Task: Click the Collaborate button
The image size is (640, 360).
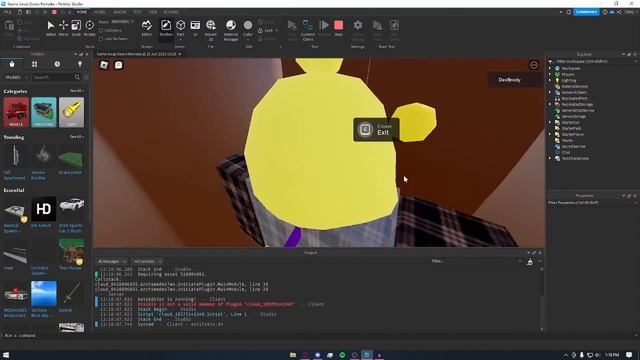Action: click(586, 12)
